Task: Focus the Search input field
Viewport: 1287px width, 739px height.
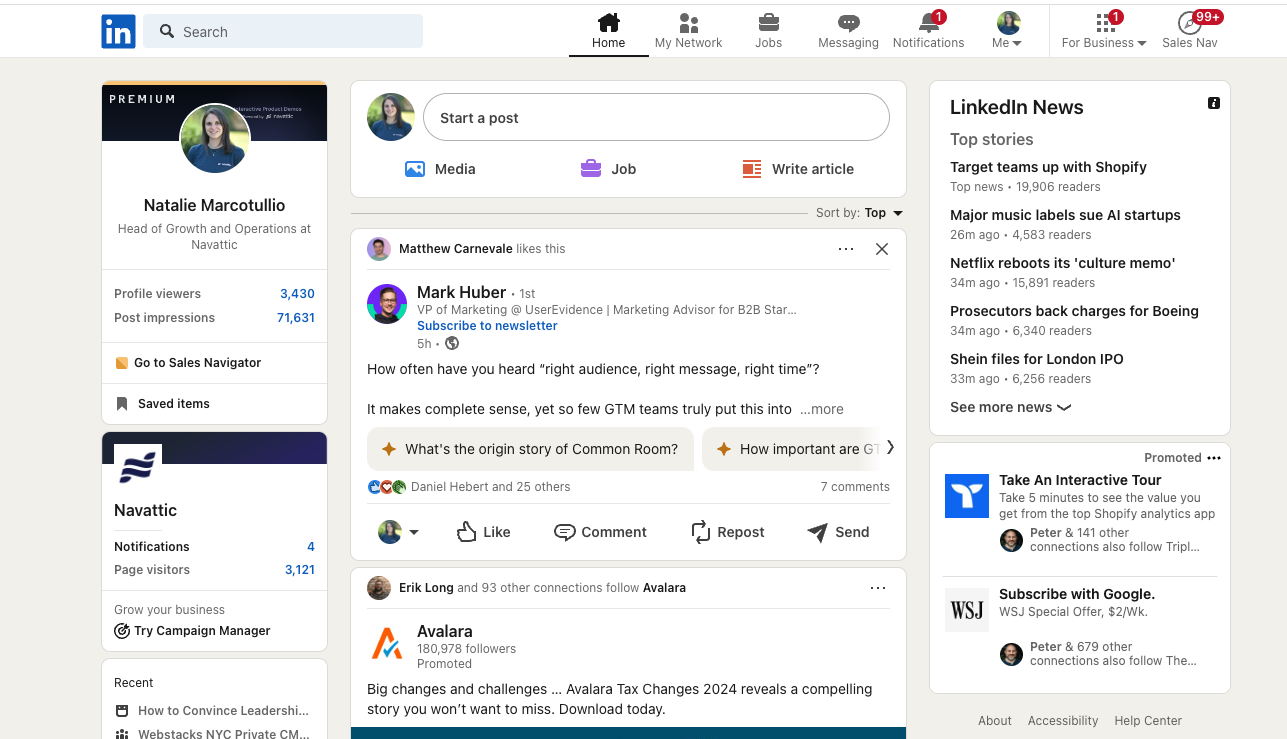Action: [x=283, y=31]
